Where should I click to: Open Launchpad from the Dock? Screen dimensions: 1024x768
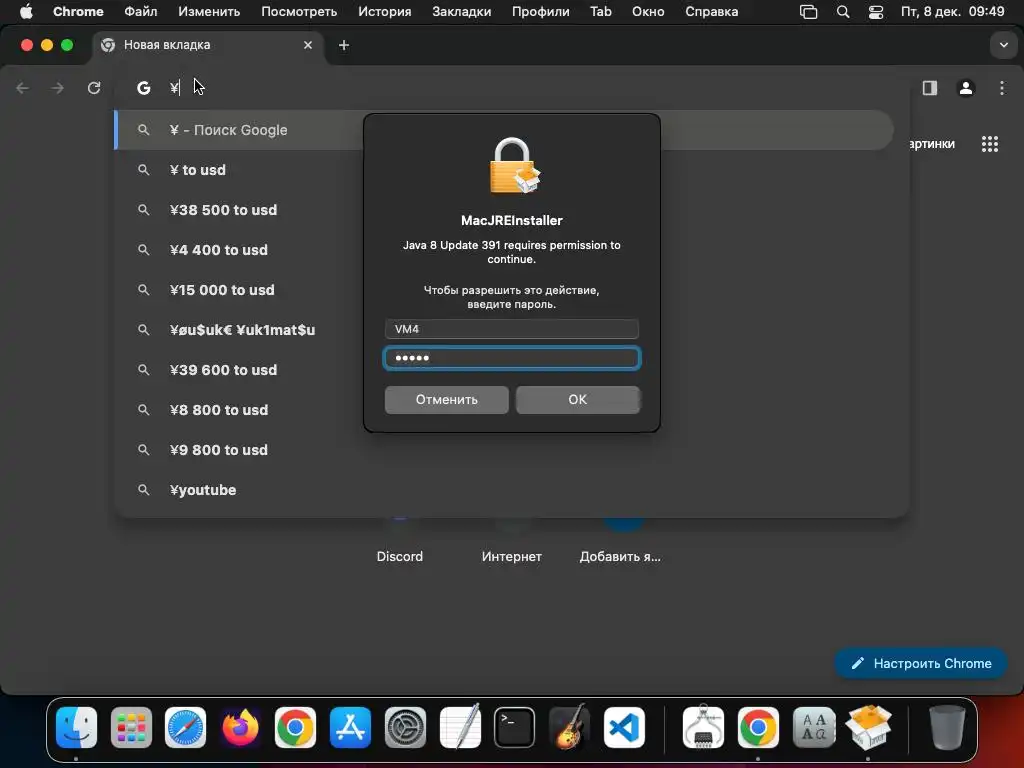[x=131, y=728]
